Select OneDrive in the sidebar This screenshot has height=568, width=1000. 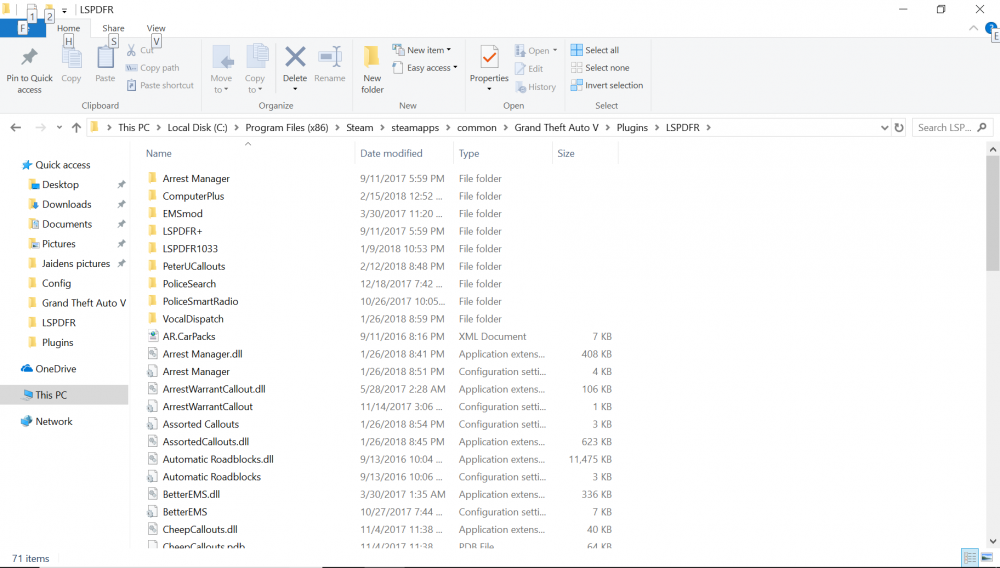coord(55,369)
